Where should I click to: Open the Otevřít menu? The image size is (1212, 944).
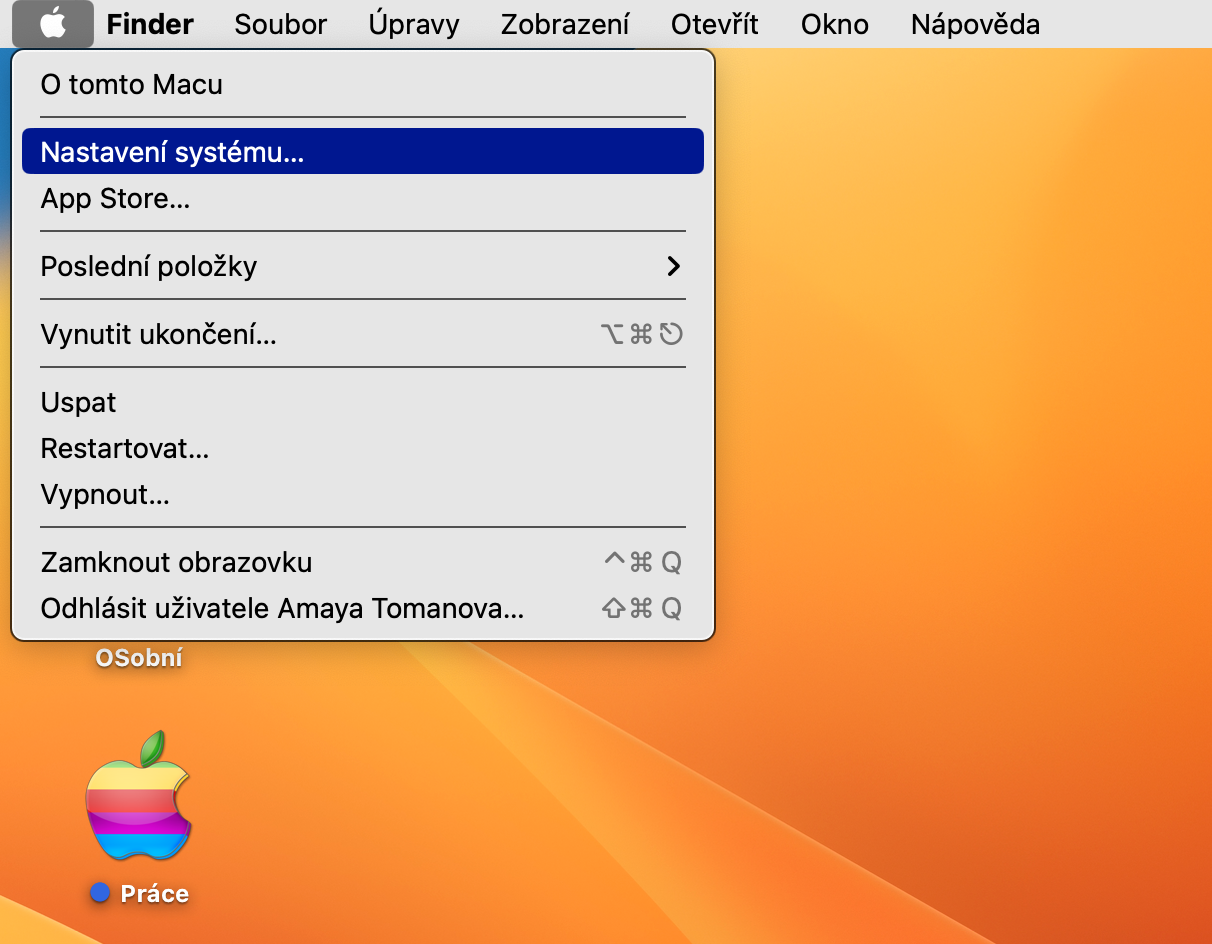click(715, 24)
